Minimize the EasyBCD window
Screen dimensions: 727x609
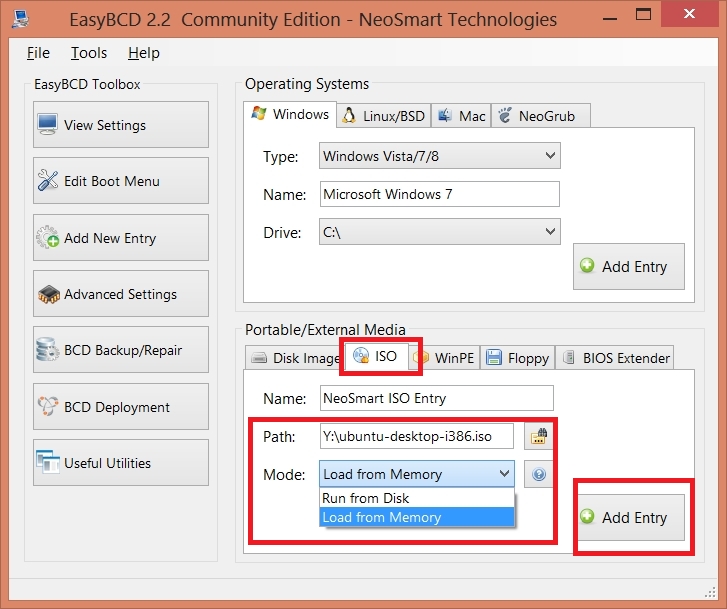[x=610, y=18]
